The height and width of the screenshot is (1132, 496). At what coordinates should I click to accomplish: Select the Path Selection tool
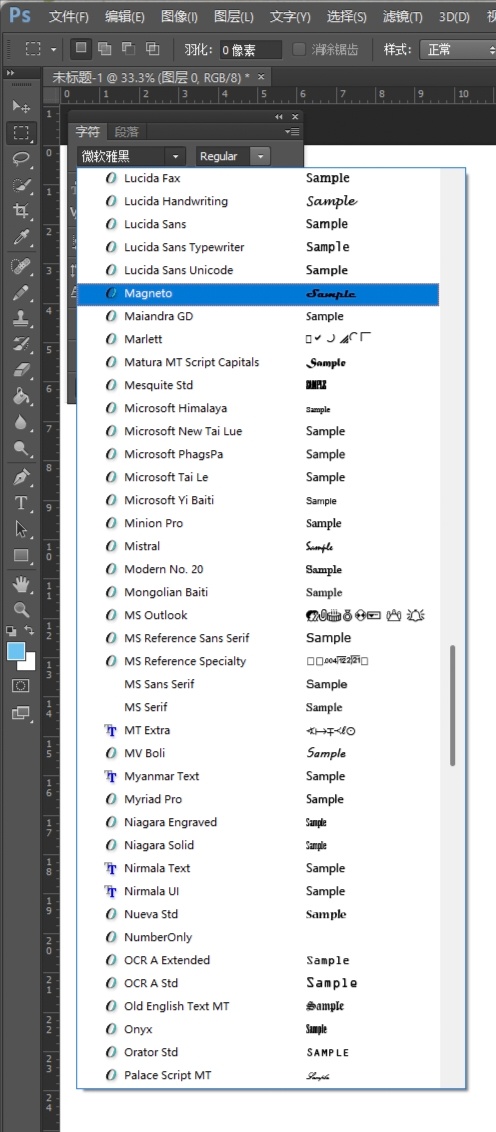[x=21, y=528]
